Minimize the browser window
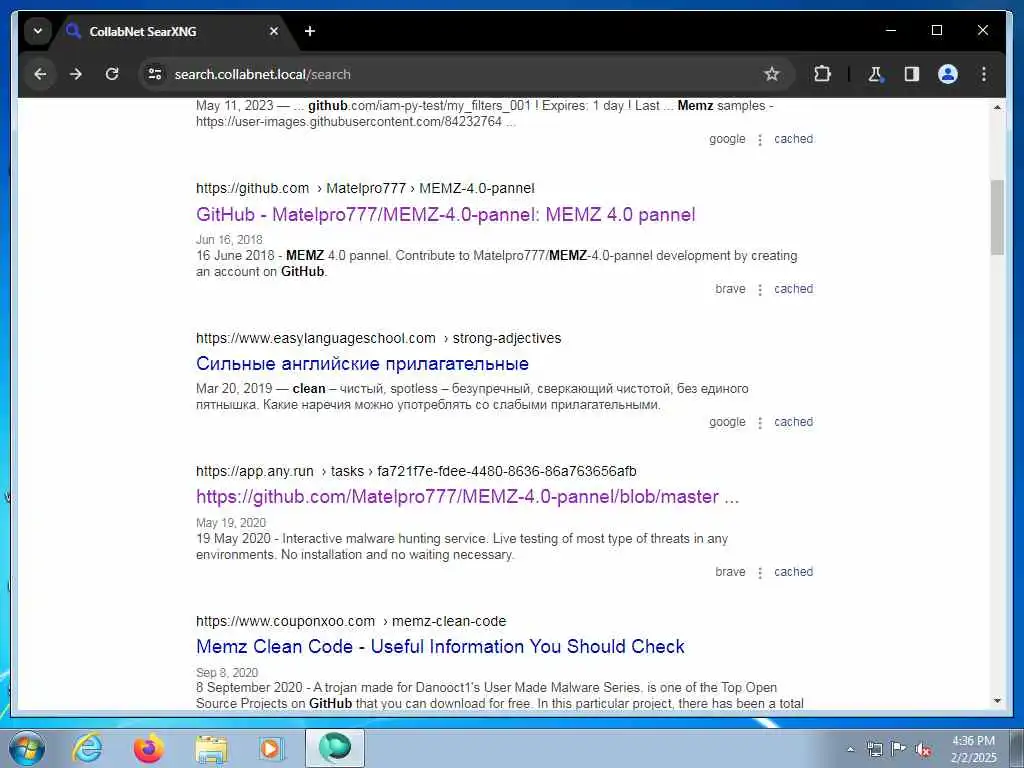Image resolution: width=1024 pixels, height=768 pixels. pos(891,30)
